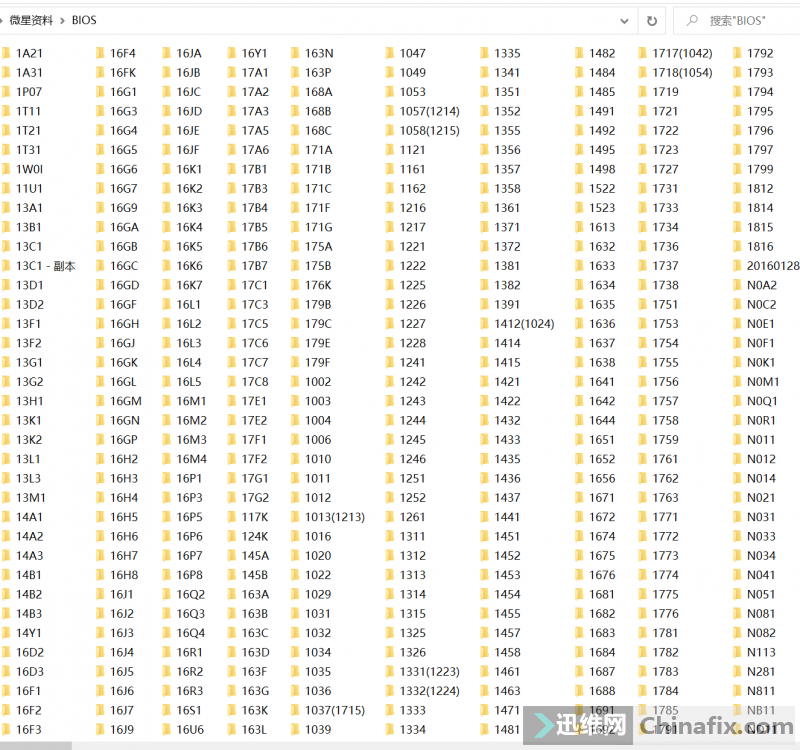This screenshot has width=800, height=750.
Task: Click the folder name 1523
Action: point(603,208)
